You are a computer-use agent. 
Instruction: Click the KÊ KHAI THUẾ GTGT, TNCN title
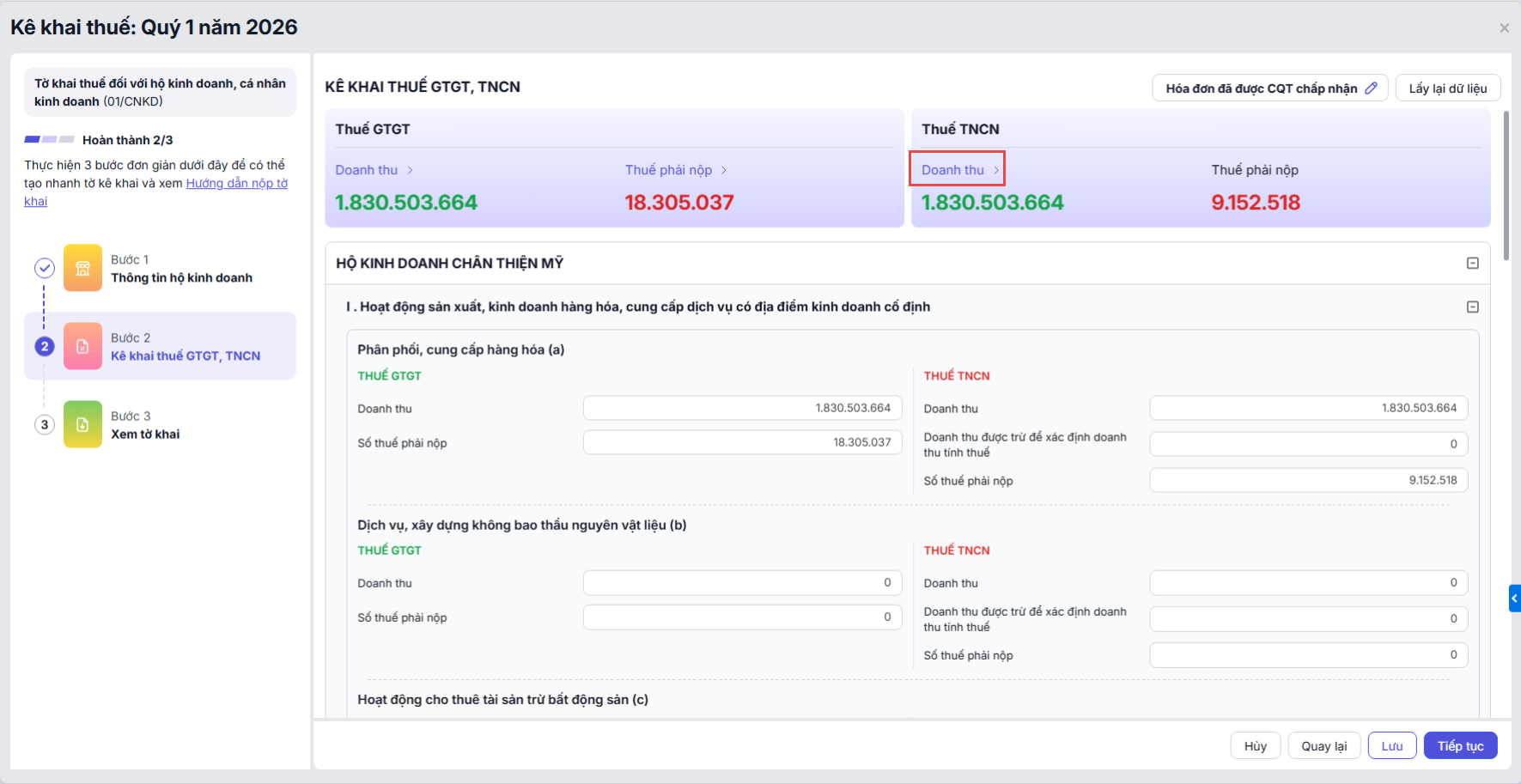pos(423,87)
